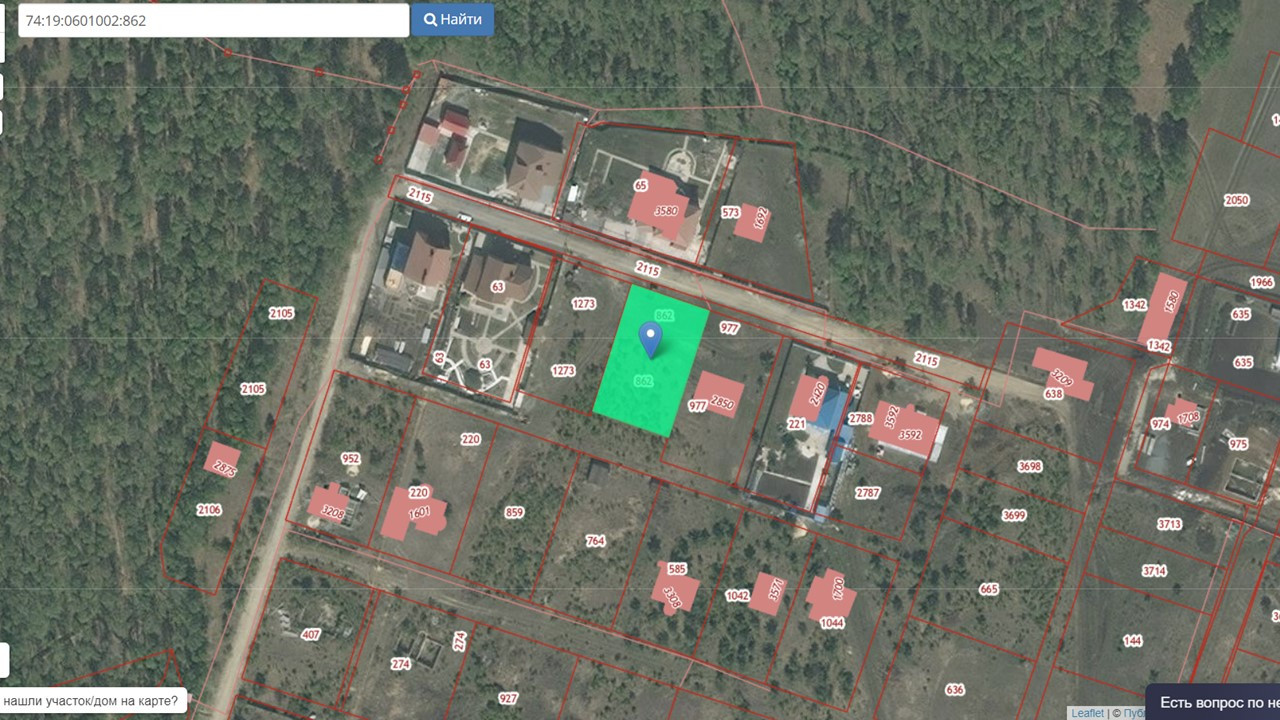Focus the cadastral number search field

point(214,20)
